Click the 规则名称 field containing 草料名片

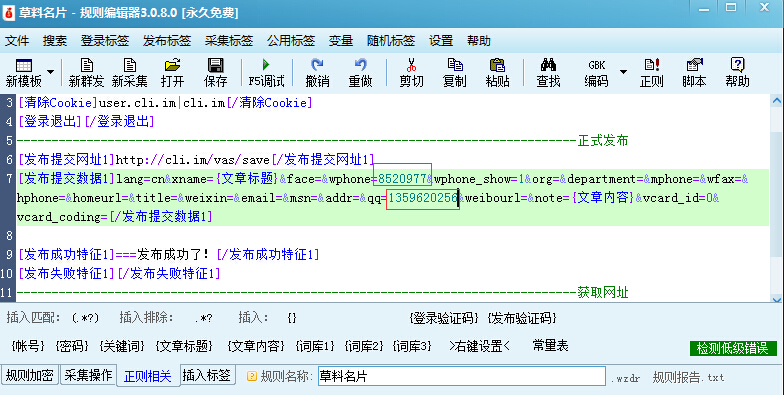click(x=462, y=376)
